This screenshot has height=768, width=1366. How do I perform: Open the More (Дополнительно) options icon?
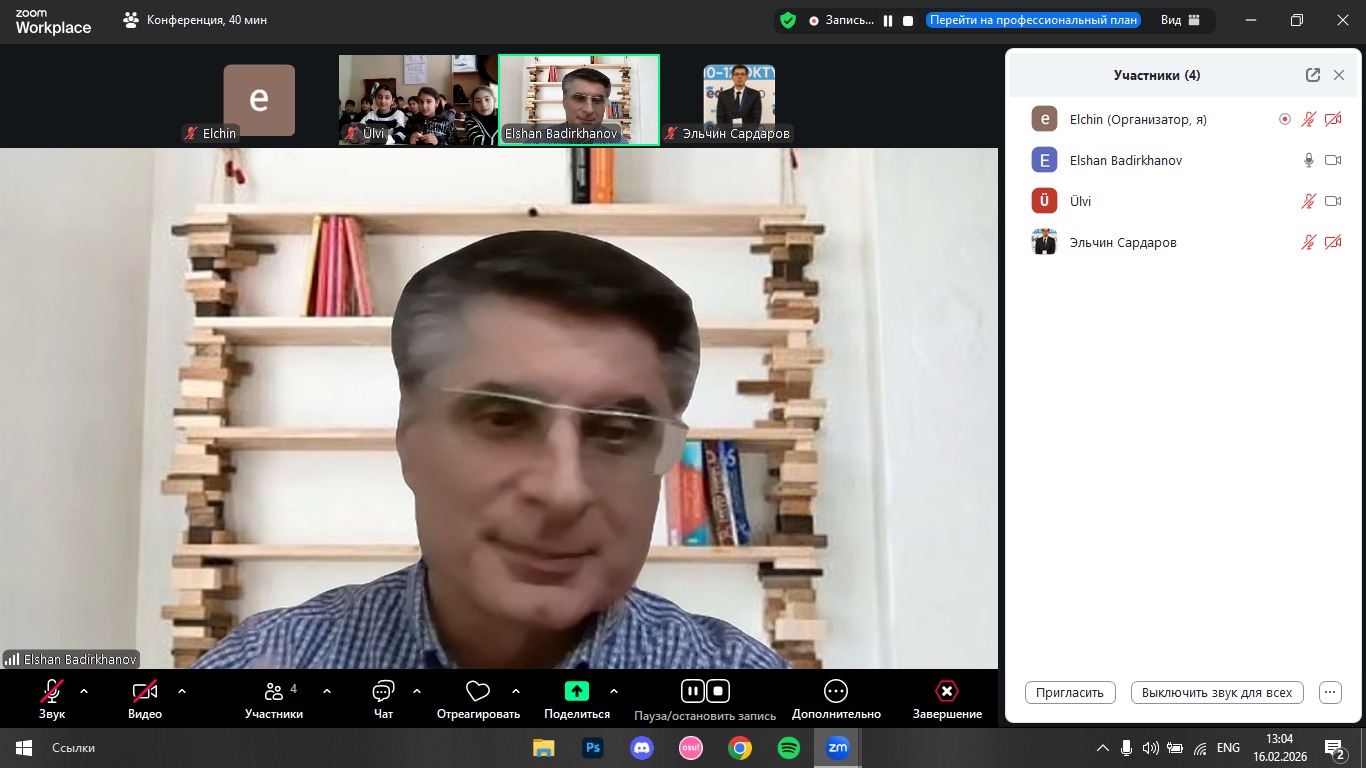pos(836,691)
